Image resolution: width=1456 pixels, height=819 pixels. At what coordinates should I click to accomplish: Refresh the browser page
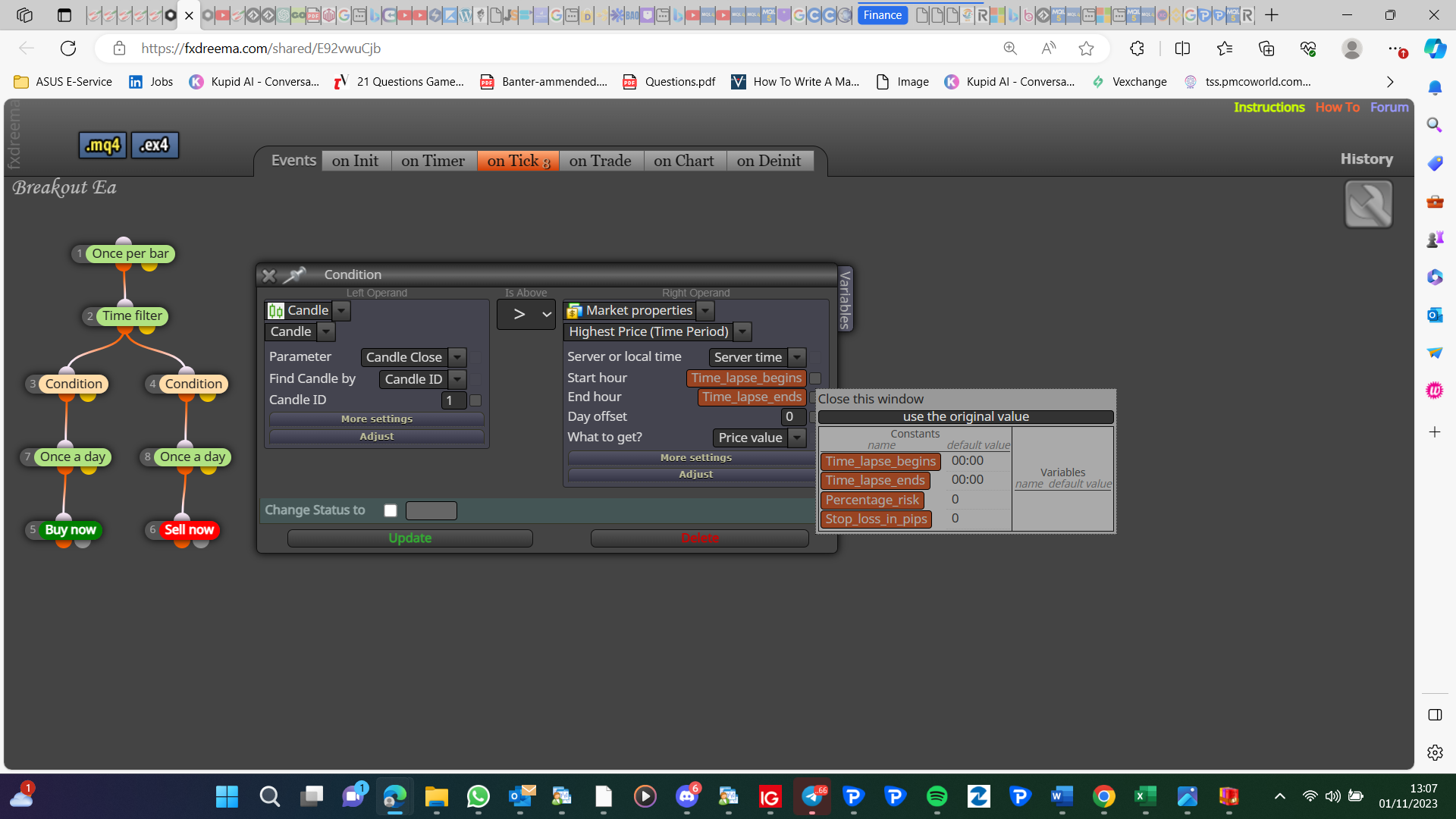click(68, 49)
